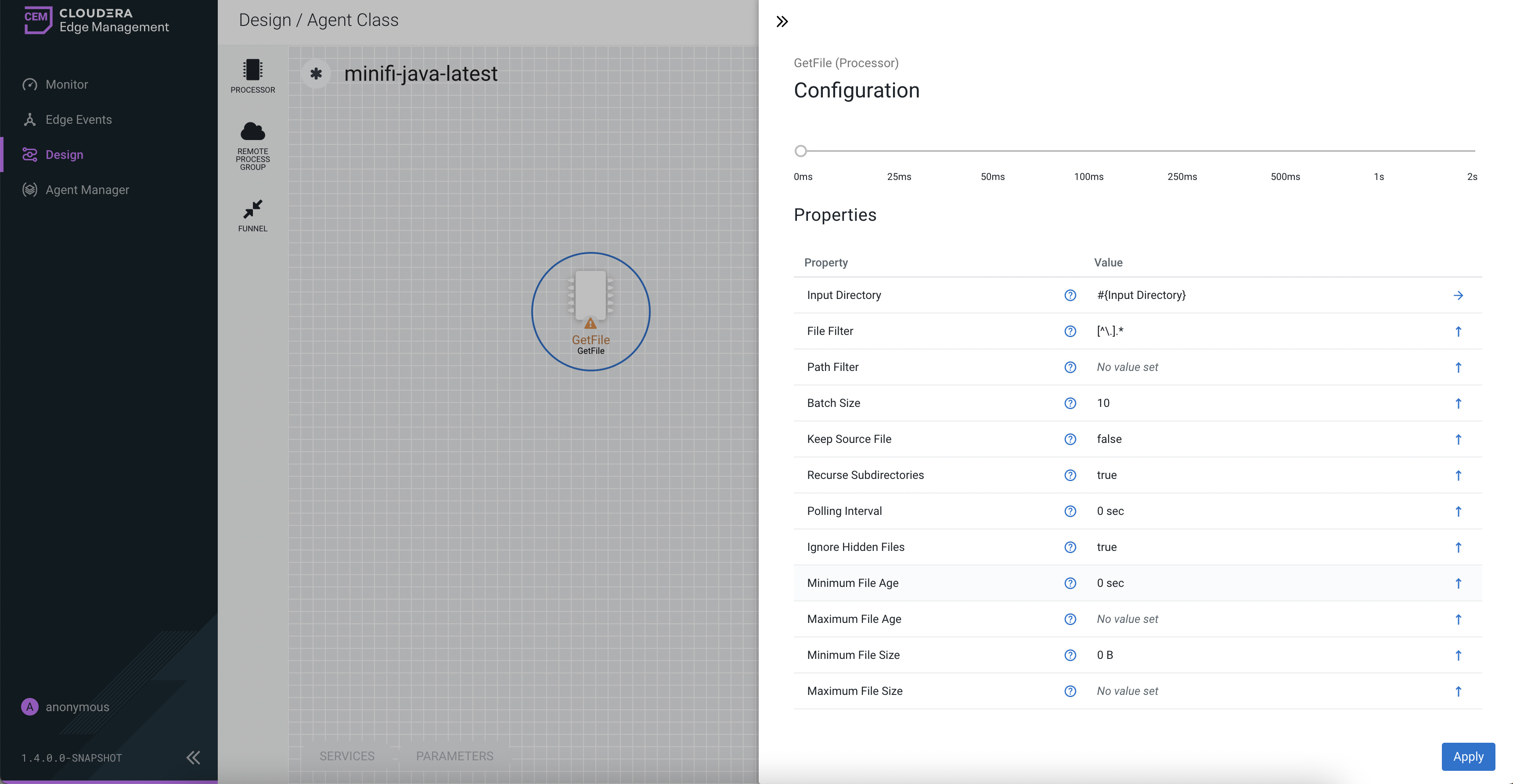The width and height of the screenshot is (1513, 784).
Task: Collapse the configuration panel with the double chevron
Action: (x=782, y=22)
